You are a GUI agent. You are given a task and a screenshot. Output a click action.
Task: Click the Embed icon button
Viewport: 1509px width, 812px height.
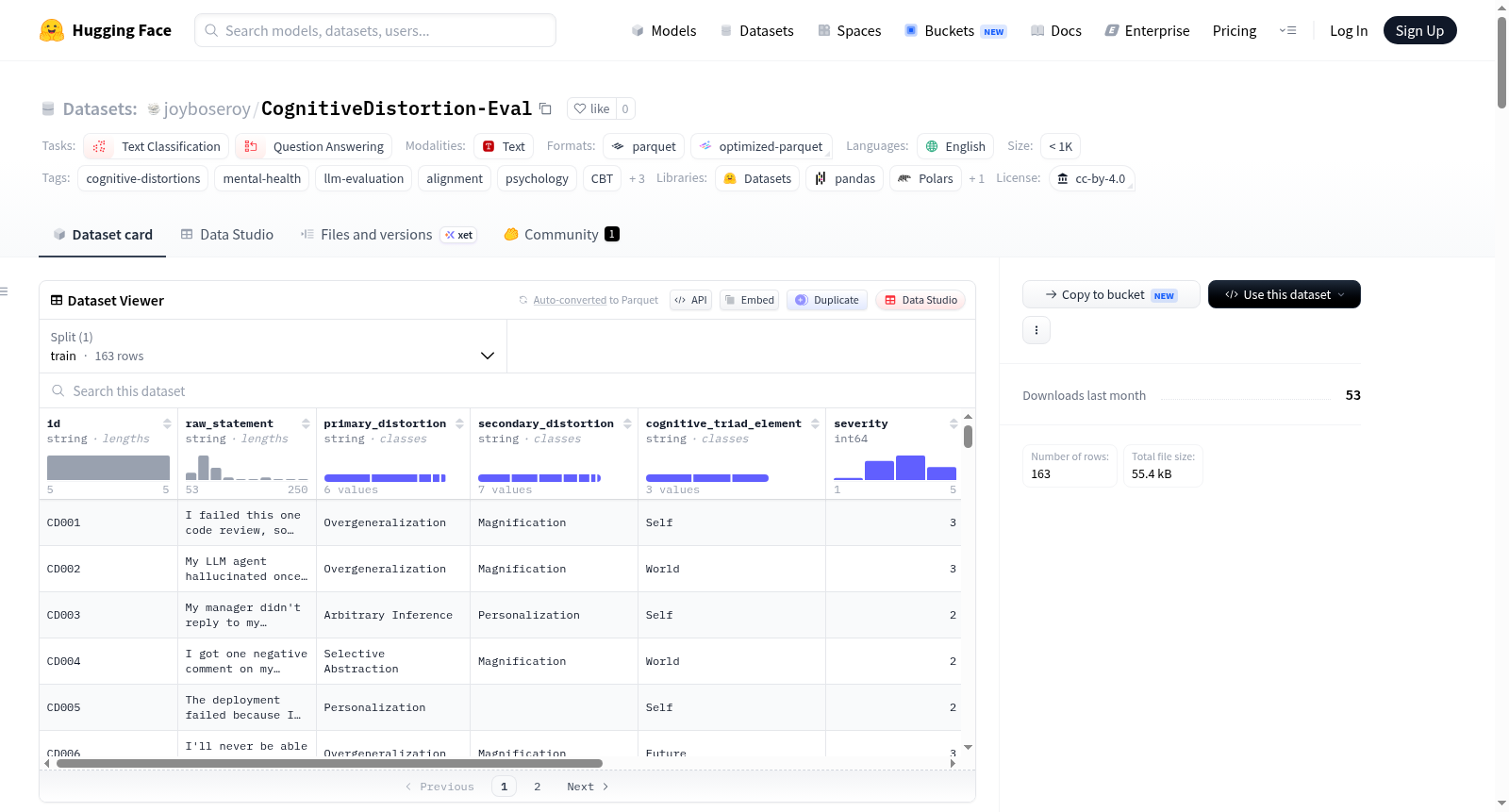(x=749, y=300)
